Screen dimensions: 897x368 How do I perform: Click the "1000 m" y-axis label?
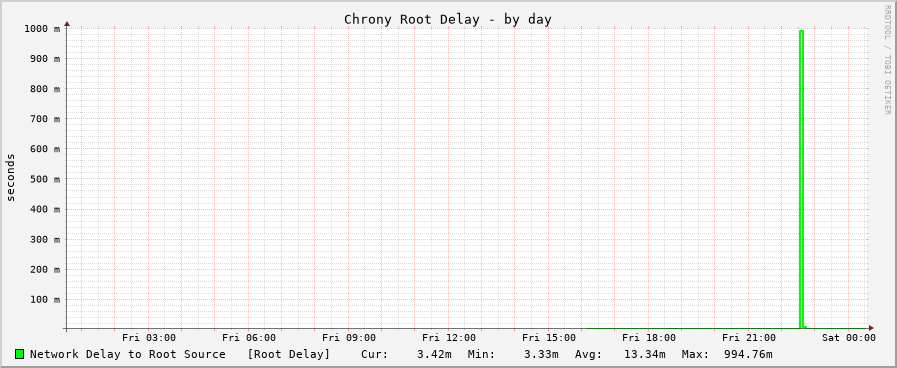point(42,29)
